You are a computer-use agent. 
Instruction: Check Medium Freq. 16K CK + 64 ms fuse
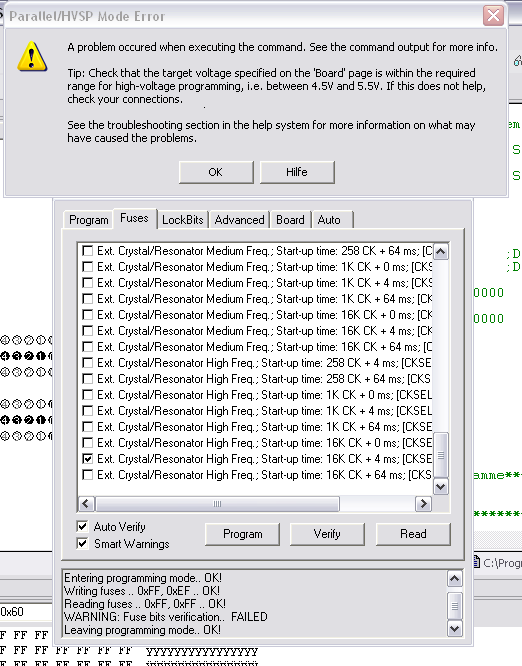pyautogui.click(x=87, y=347)
